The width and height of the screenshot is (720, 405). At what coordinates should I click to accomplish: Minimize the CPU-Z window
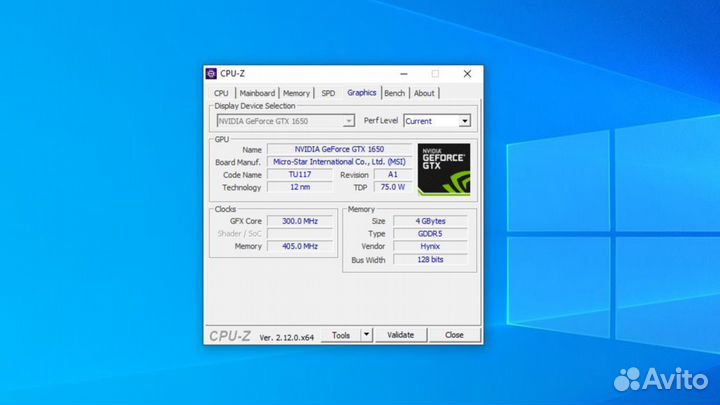[x=404, y=73]
